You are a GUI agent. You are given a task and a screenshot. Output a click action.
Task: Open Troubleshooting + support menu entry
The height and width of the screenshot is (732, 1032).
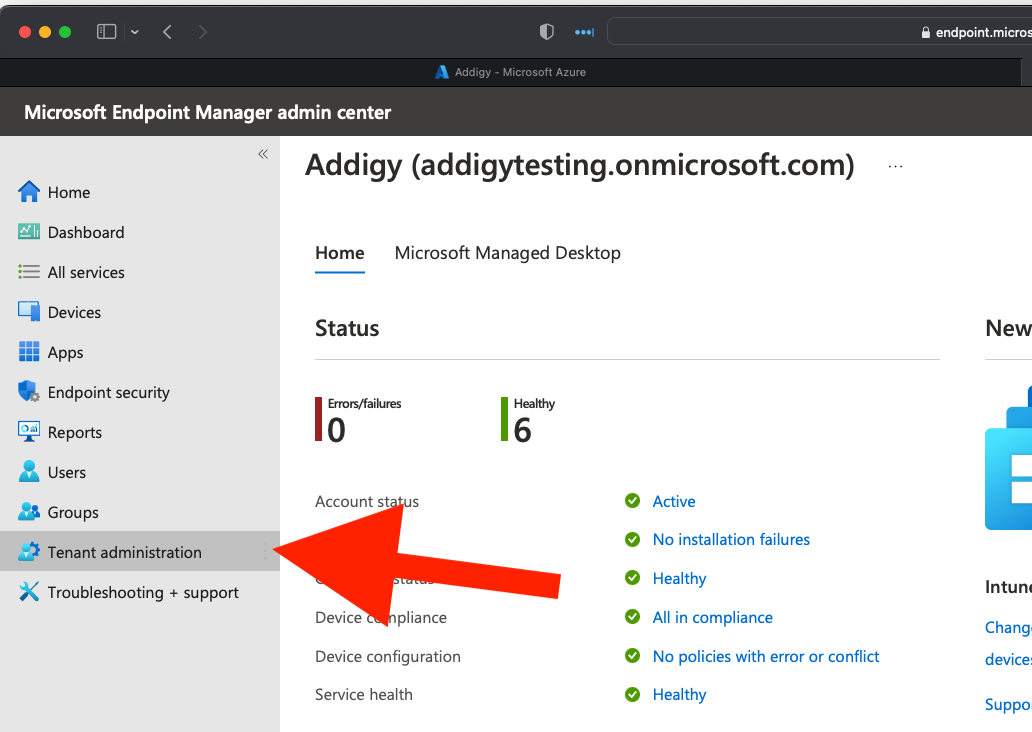point(143,592)
